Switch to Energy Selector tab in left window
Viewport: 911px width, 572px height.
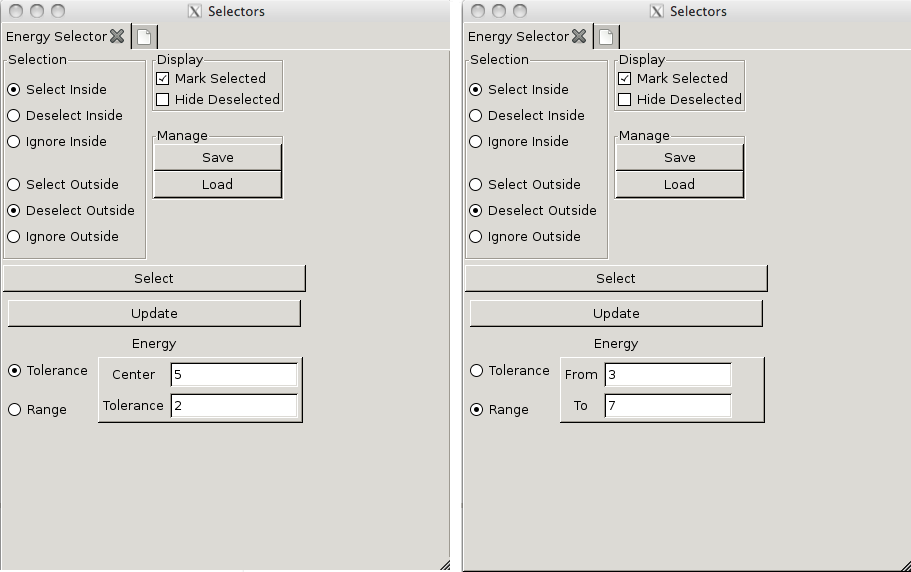coord(56,37)
